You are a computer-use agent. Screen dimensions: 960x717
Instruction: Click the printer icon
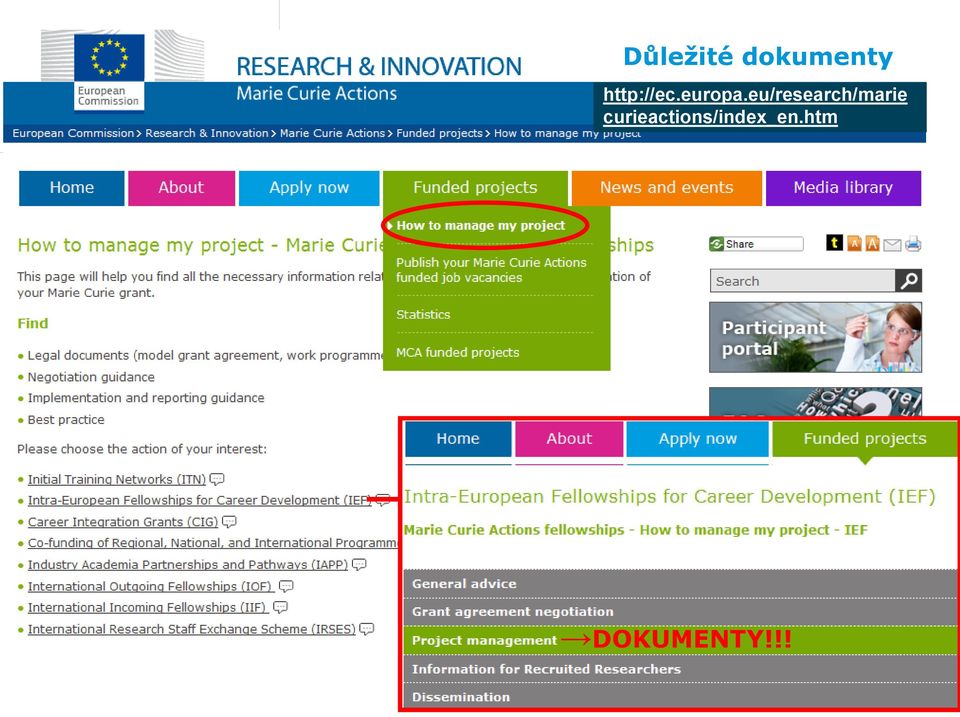coord(913,244)
